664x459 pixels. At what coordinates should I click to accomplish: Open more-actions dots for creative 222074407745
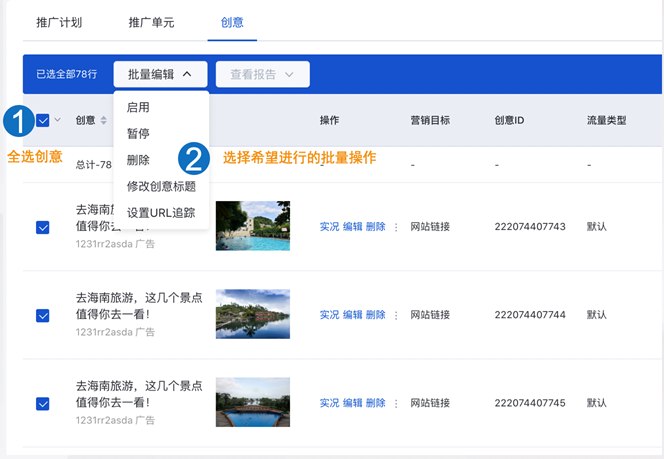[x=396, y=403]
